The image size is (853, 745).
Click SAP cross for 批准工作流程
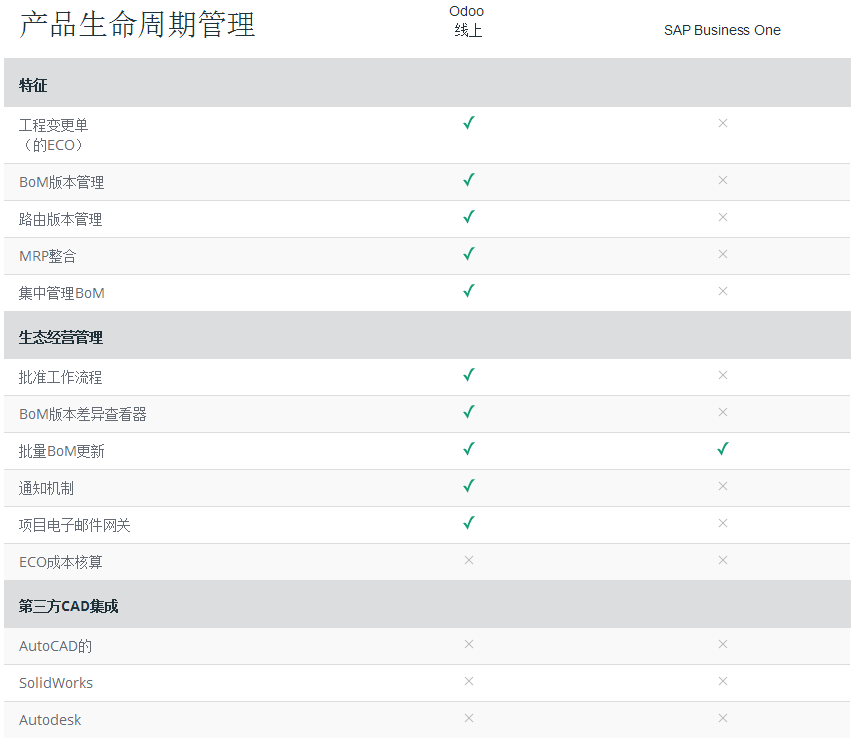point(723,375)
